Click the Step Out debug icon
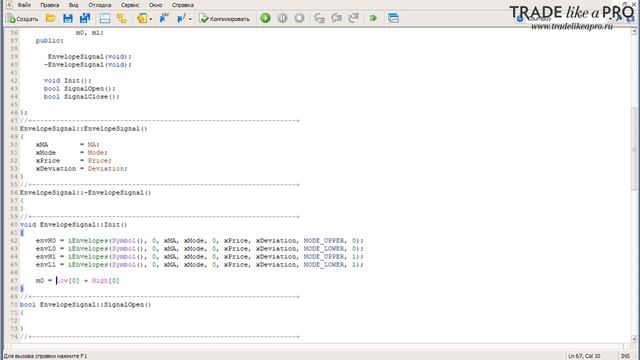 point(353,18)
